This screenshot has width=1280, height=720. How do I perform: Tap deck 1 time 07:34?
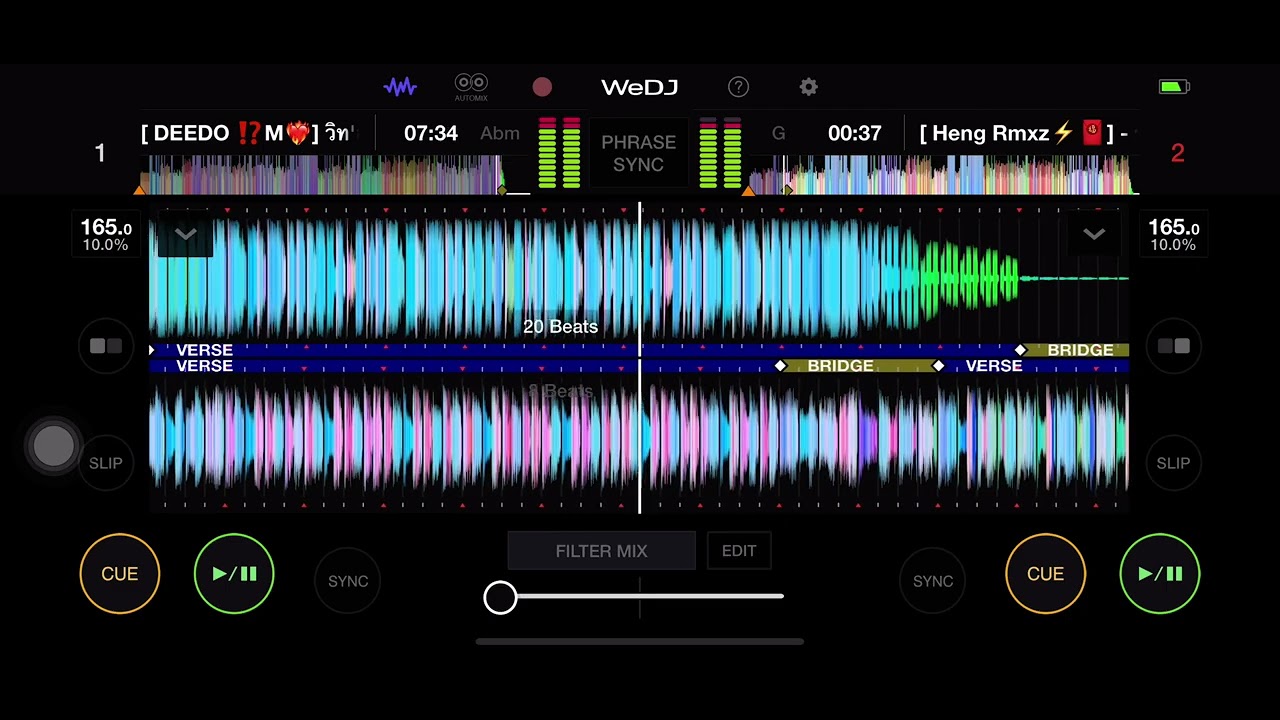431,133
